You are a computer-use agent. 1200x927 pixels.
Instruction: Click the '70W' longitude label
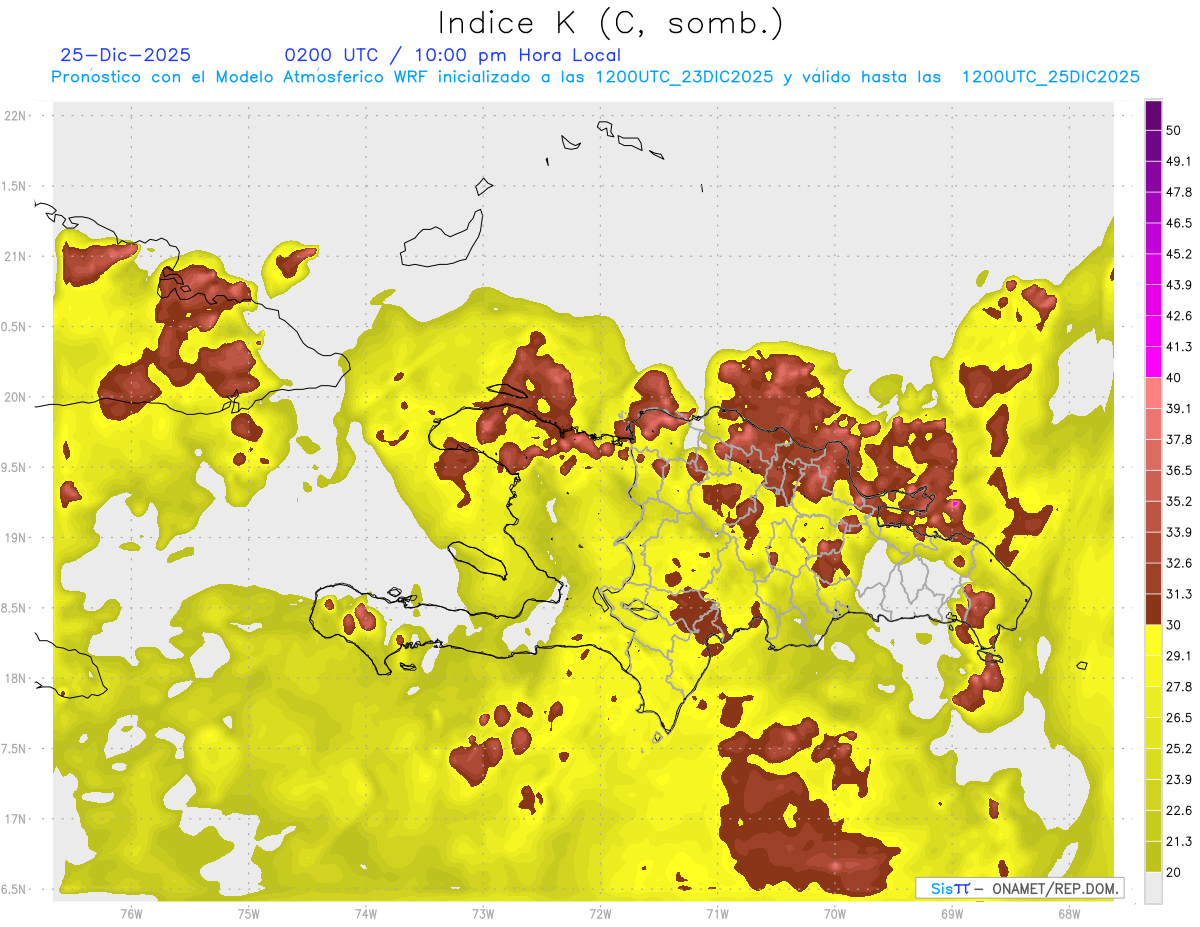coord(835,913)
